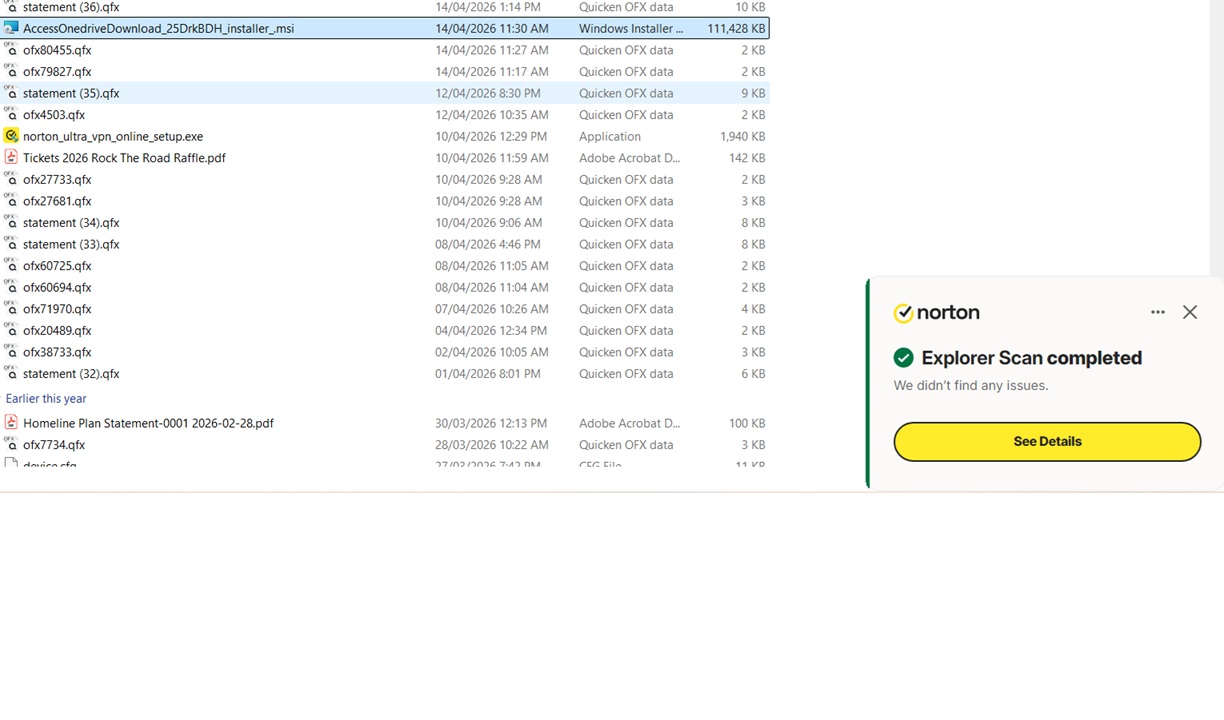The height and width of the screenshot is (720, 1224).
Task: Click the 'We didn't find any issues.' message
Action: pyautogui.click(x=971, y=385)
